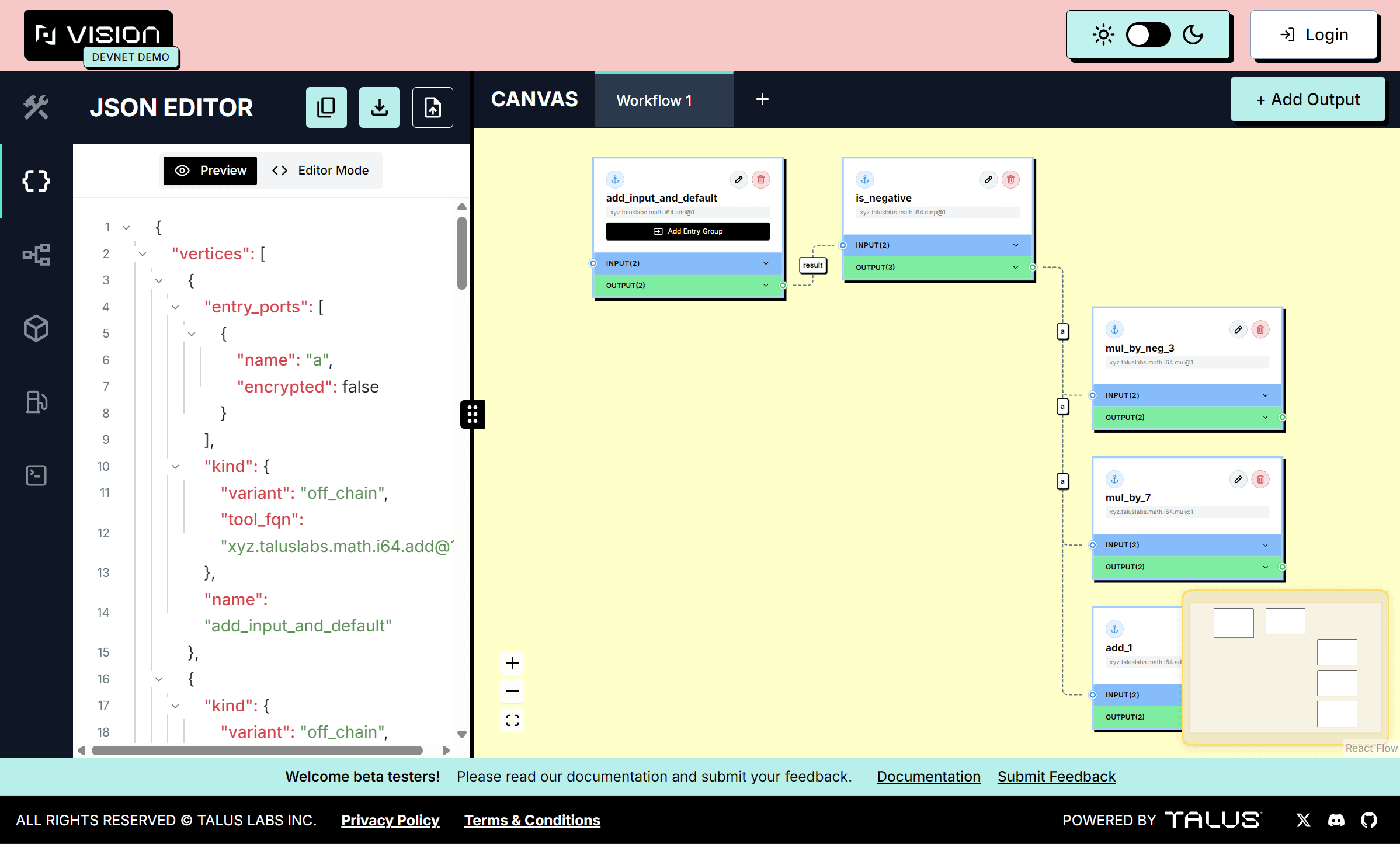Screen dimensions: 1400x844
Task: Zoom out on the canvas
Action: coord(512,692)
